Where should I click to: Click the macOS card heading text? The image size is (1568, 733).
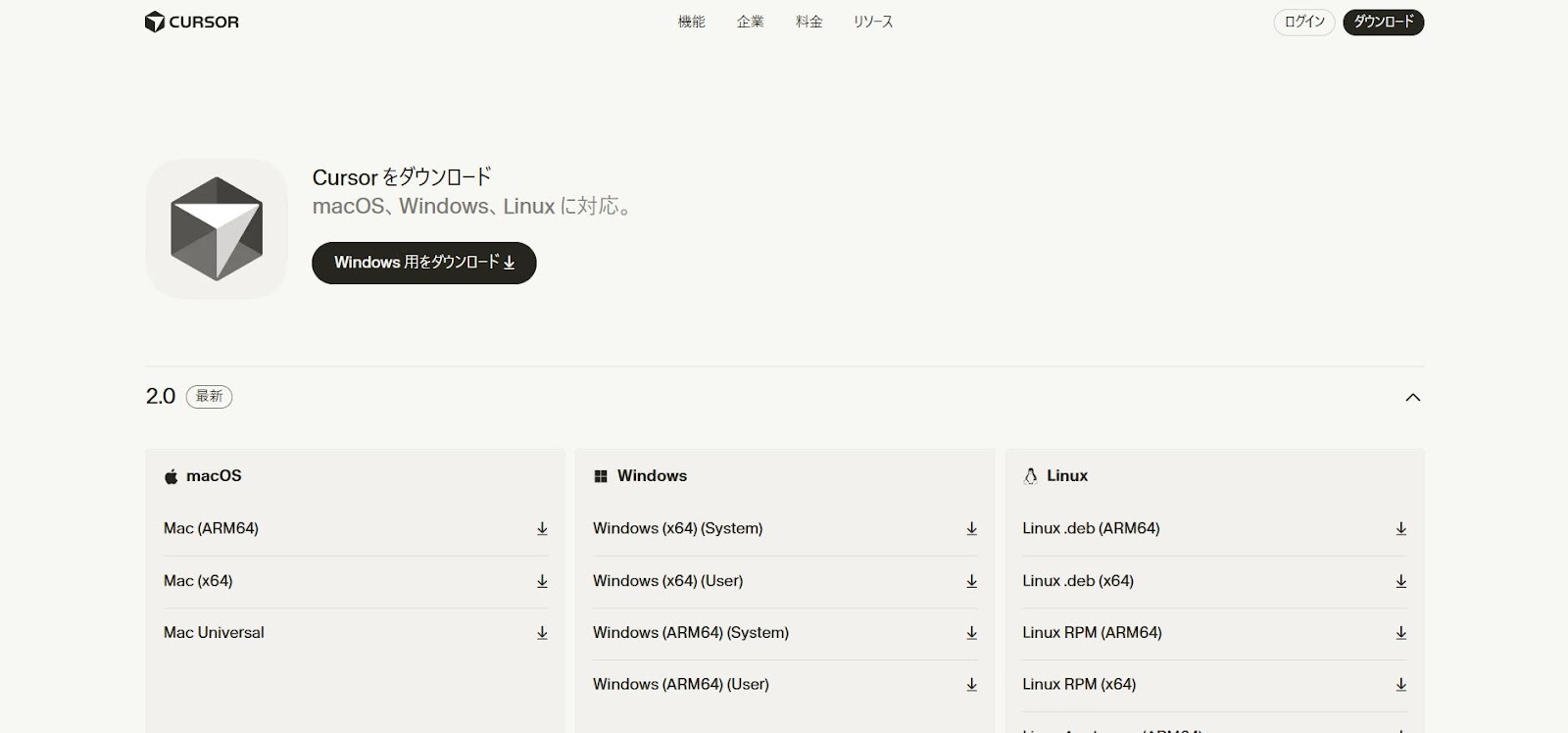pos(214,476)
